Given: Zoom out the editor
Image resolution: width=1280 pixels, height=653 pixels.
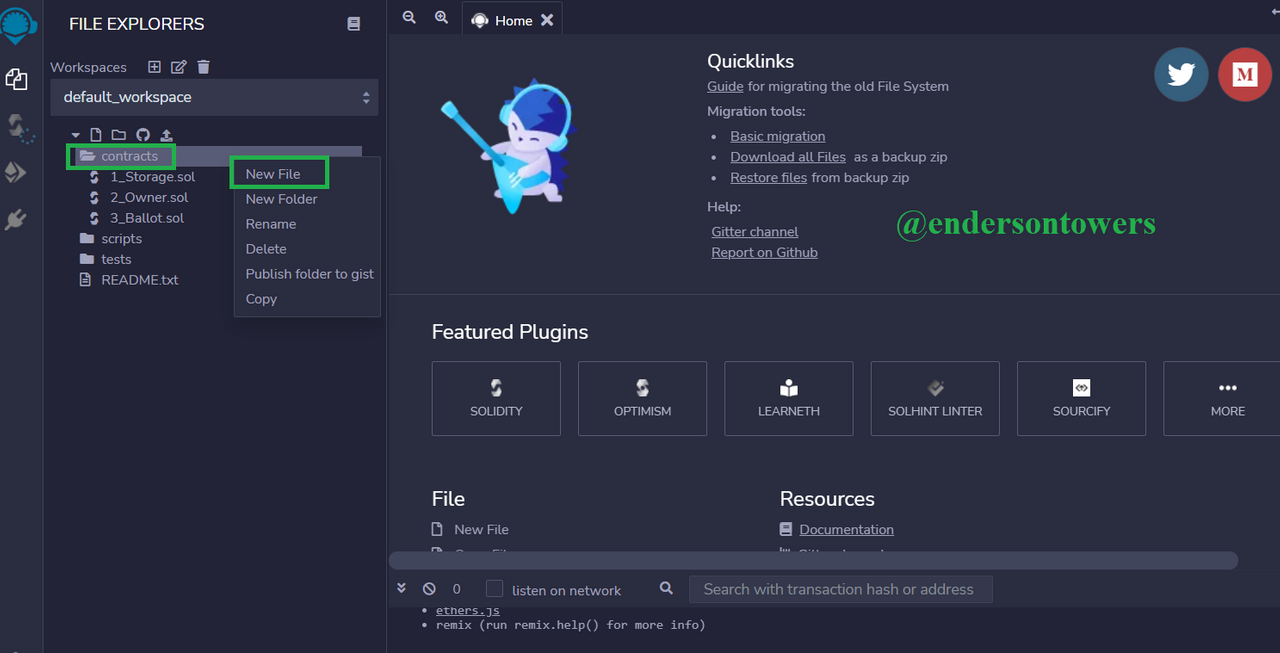Looking at the screenshot, I should [409, 18].
